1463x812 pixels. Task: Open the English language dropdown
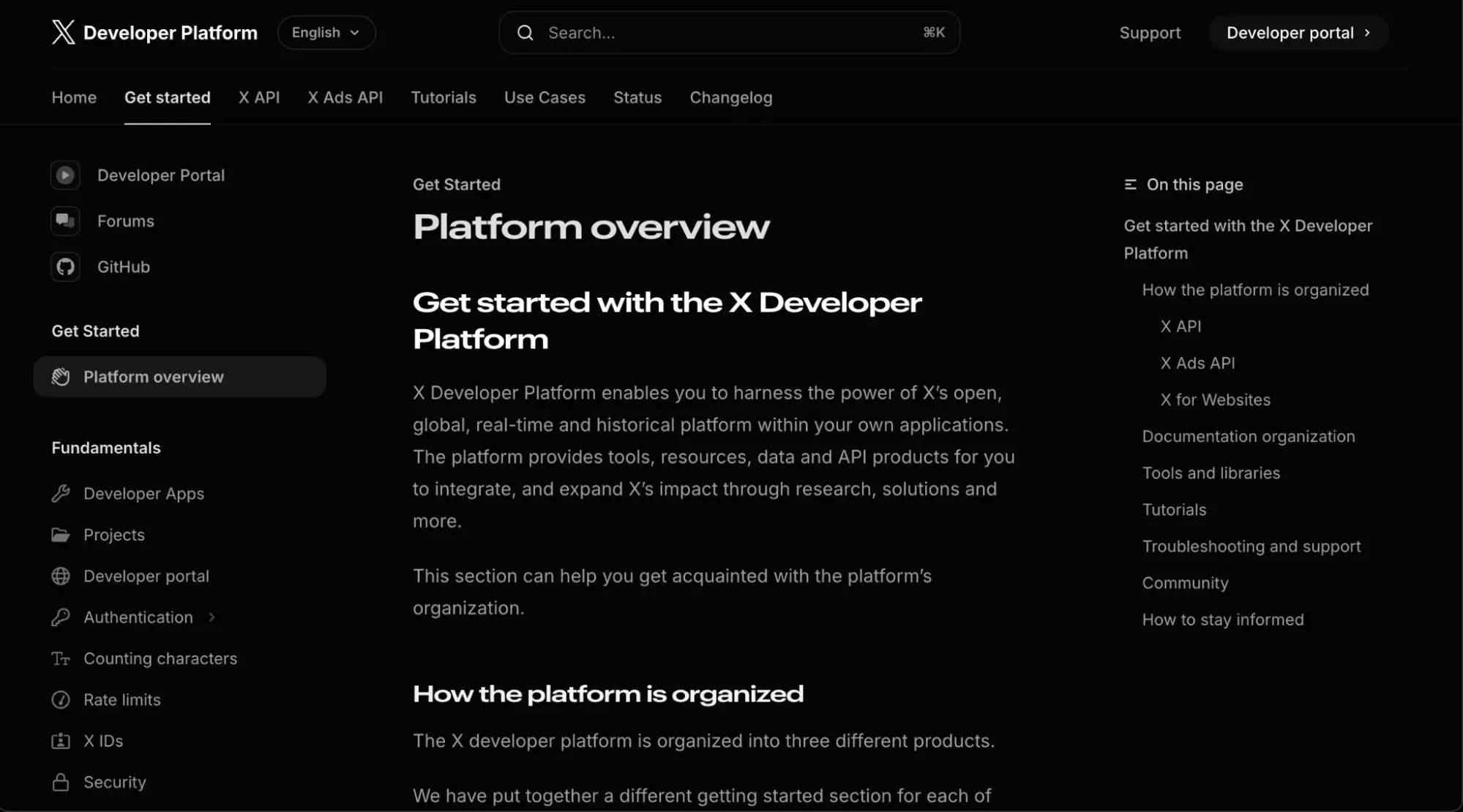(326, 33)
